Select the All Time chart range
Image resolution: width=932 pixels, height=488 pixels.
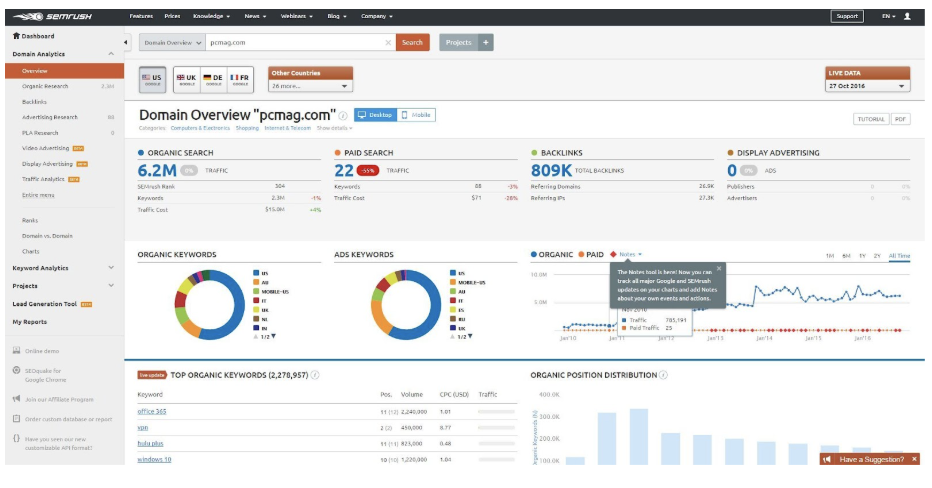point(899,256)
